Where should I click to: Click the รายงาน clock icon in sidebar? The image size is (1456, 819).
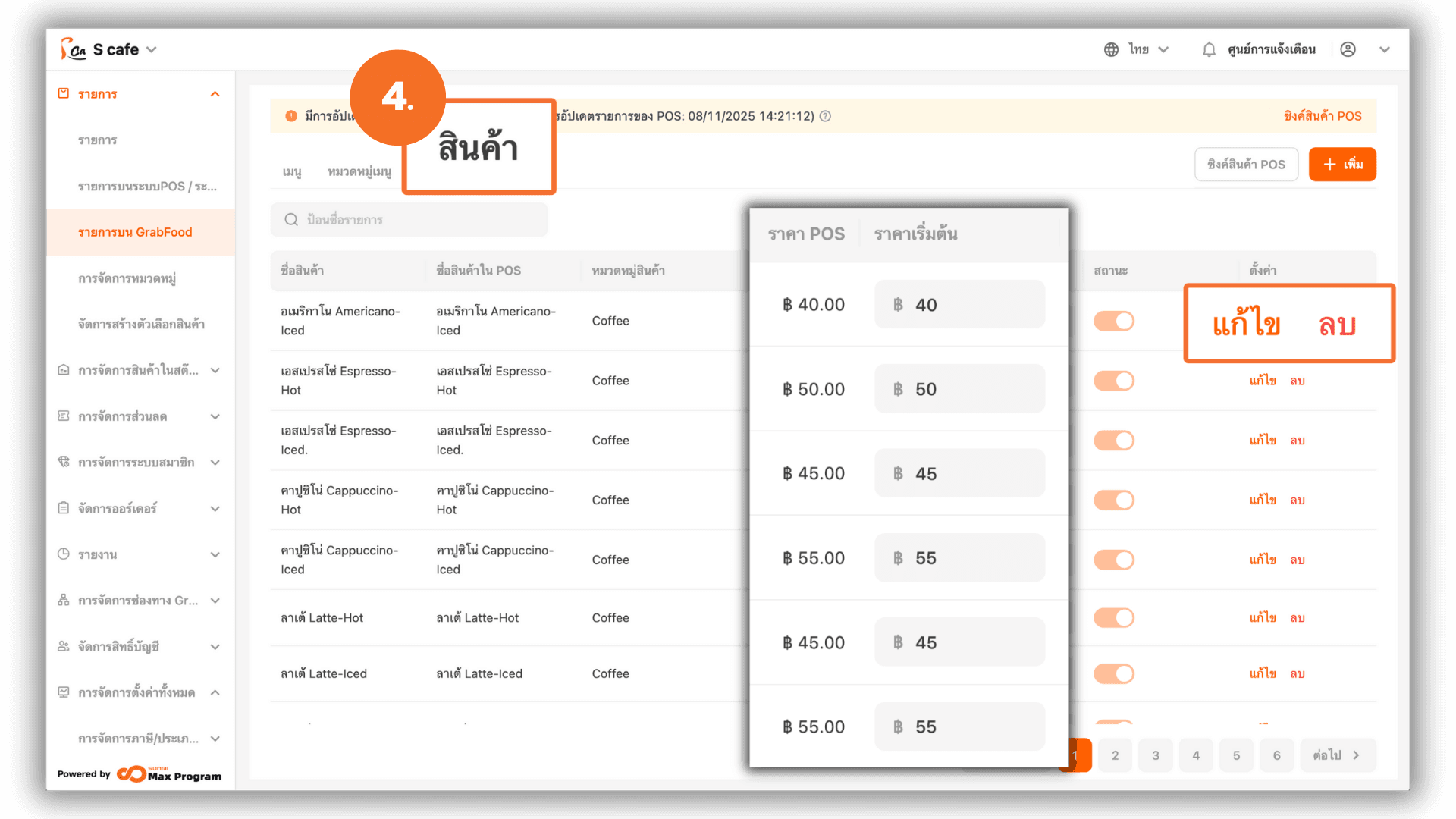tap(64, 554)
